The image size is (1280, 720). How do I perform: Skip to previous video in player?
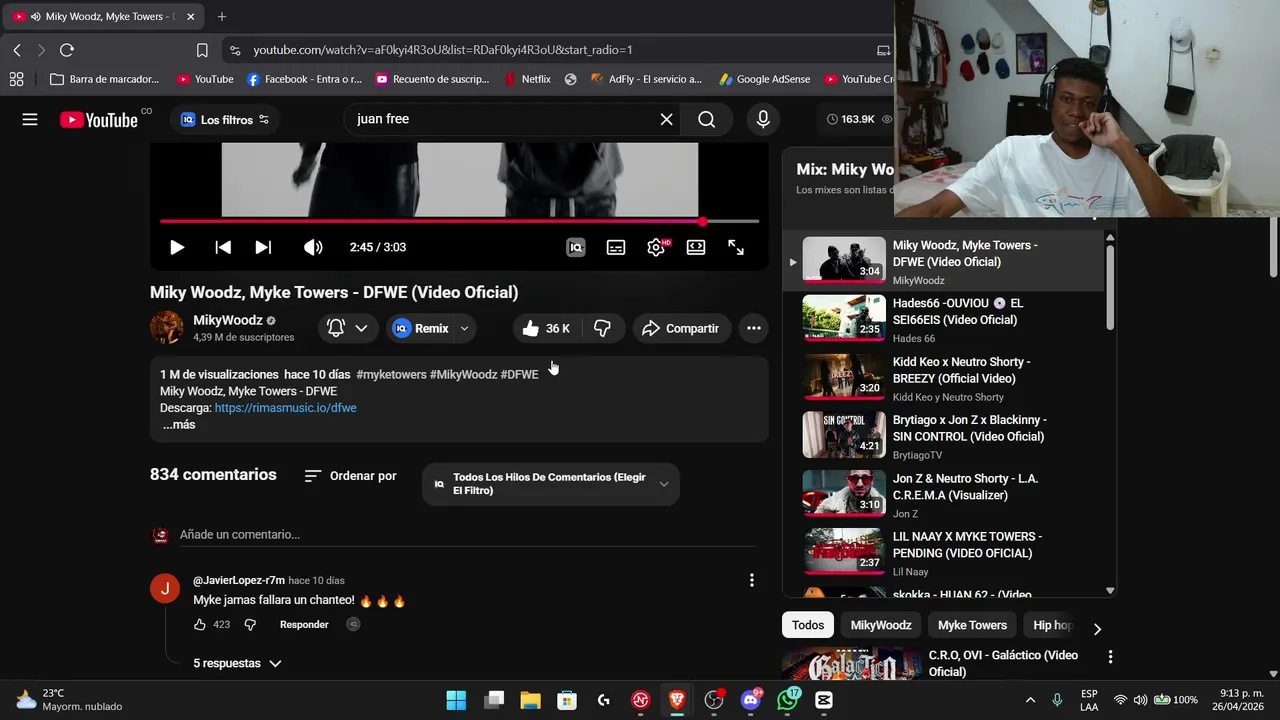pos(223,247)
